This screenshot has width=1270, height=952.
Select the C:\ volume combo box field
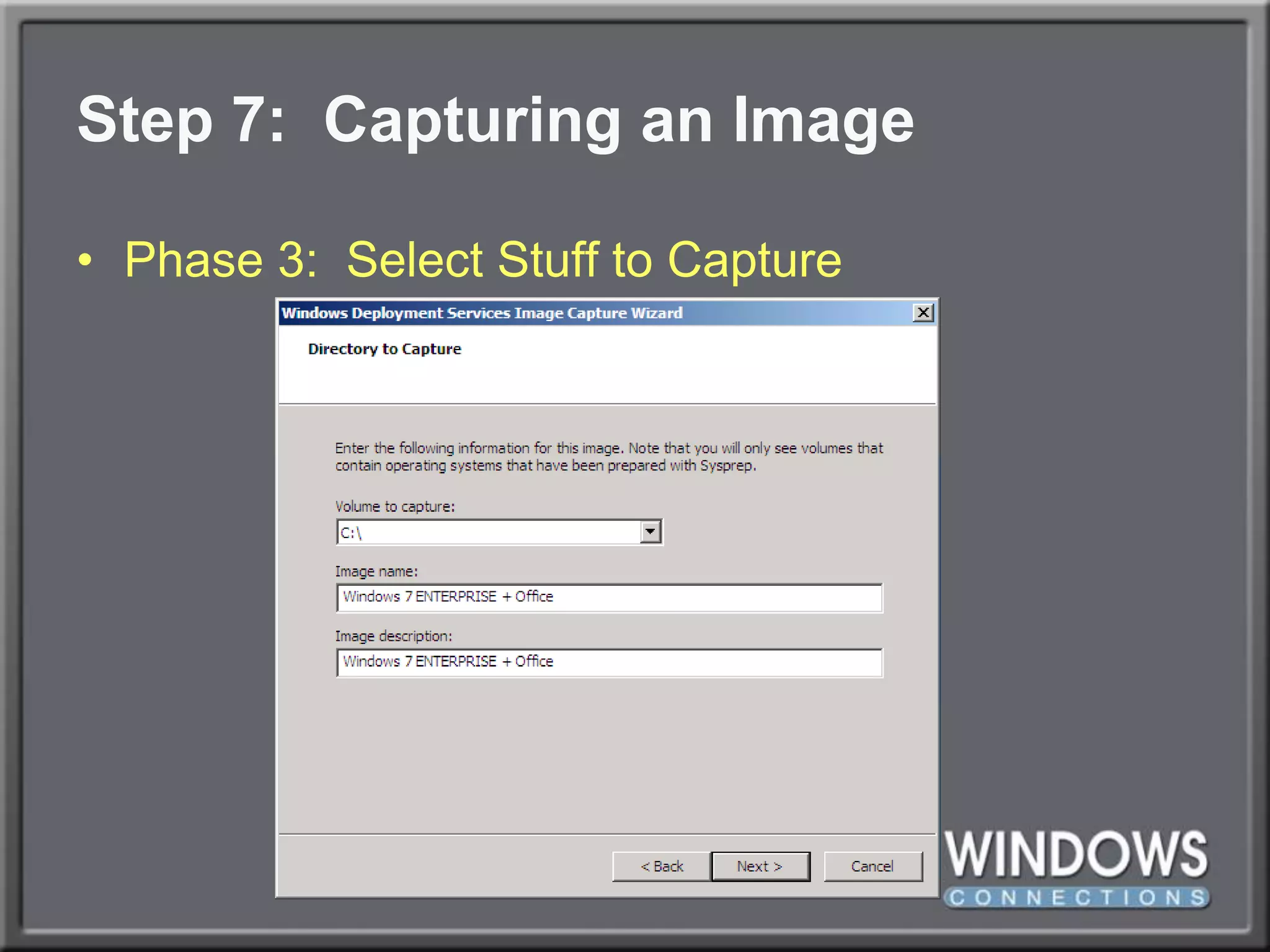click(x=499, y=532)
